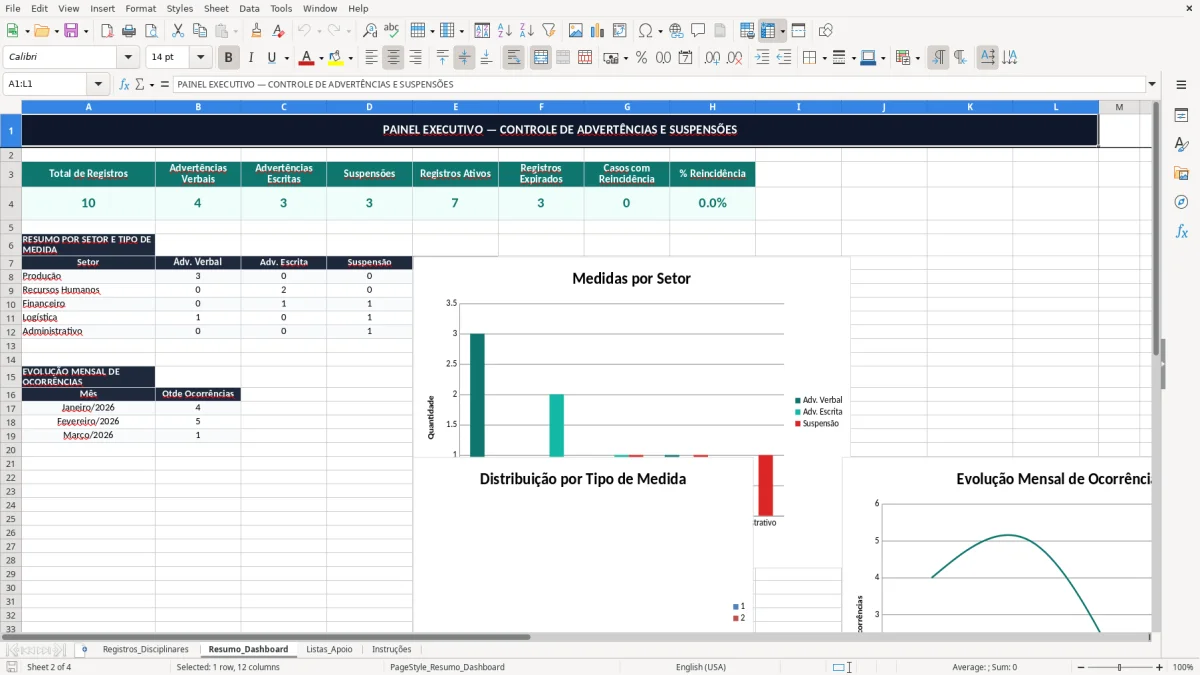Viewport: 1200px width, 675px height.
Task: Increase indent
Action: 762,58
